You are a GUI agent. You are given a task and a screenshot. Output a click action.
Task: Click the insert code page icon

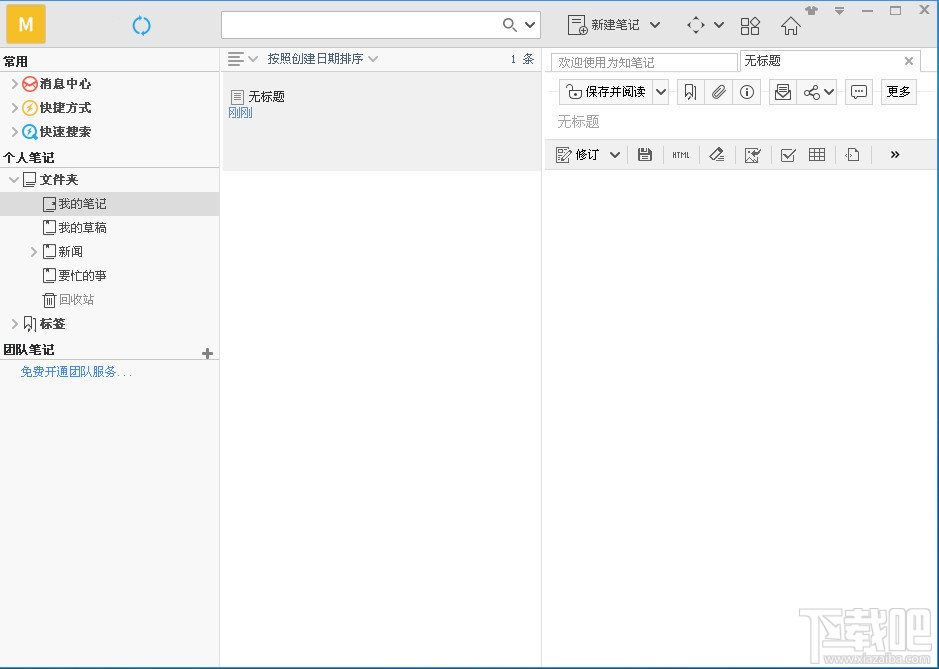point(852,155)
